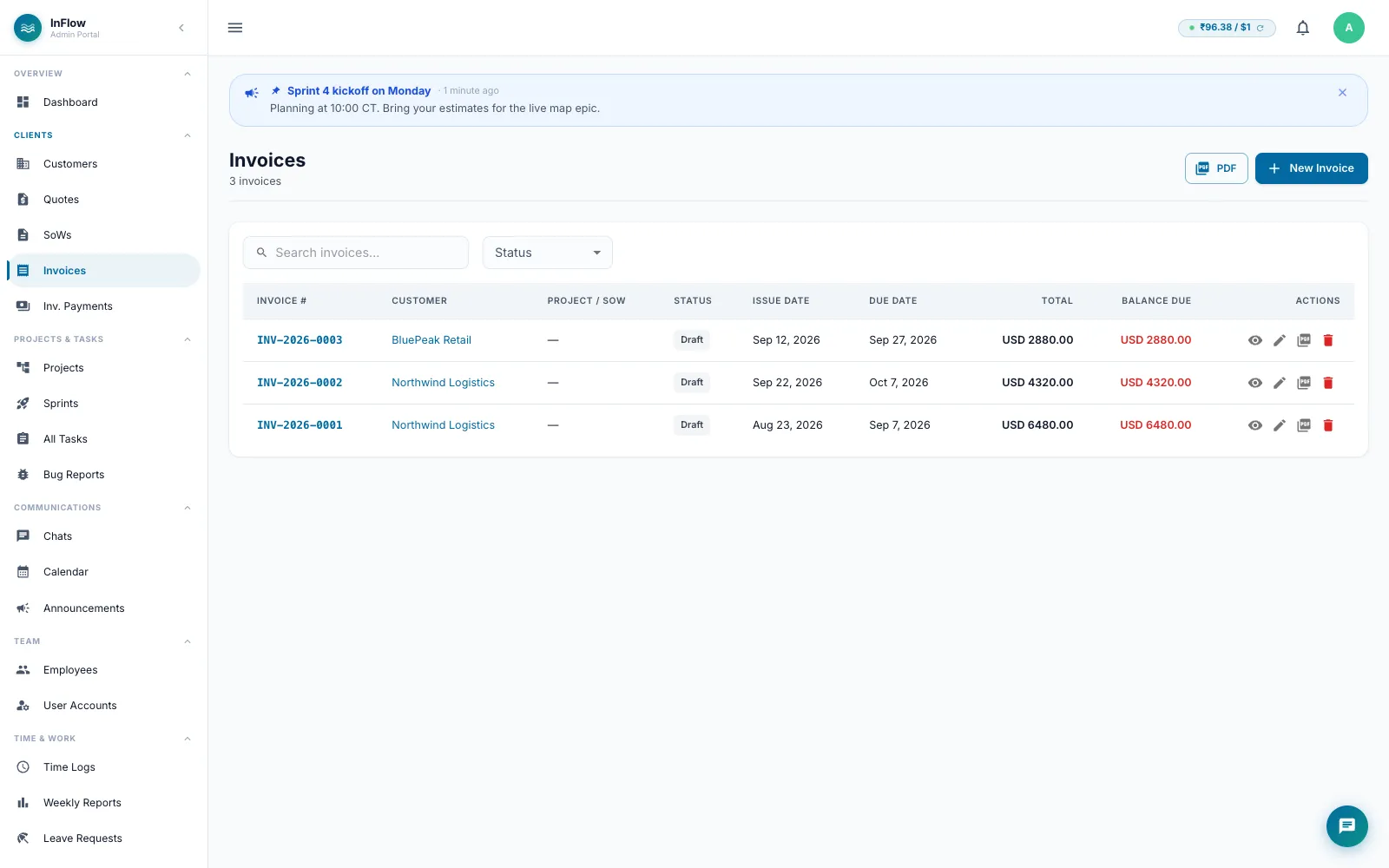The image size is (1389, 868).
Task: Edit invoice INV-2026-0003 with pencil icon
Action: tap(1280, 340)
